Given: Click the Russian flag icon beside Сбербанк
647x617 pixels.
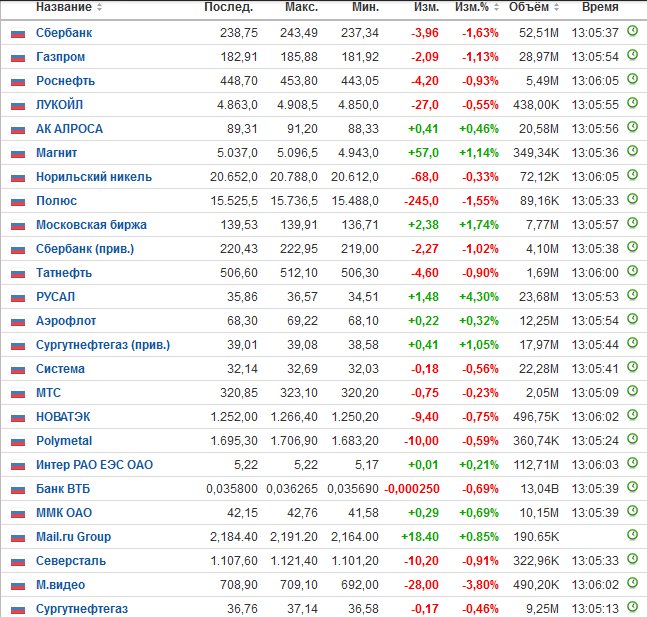Looking at the screenshot, I should (18, 33).
